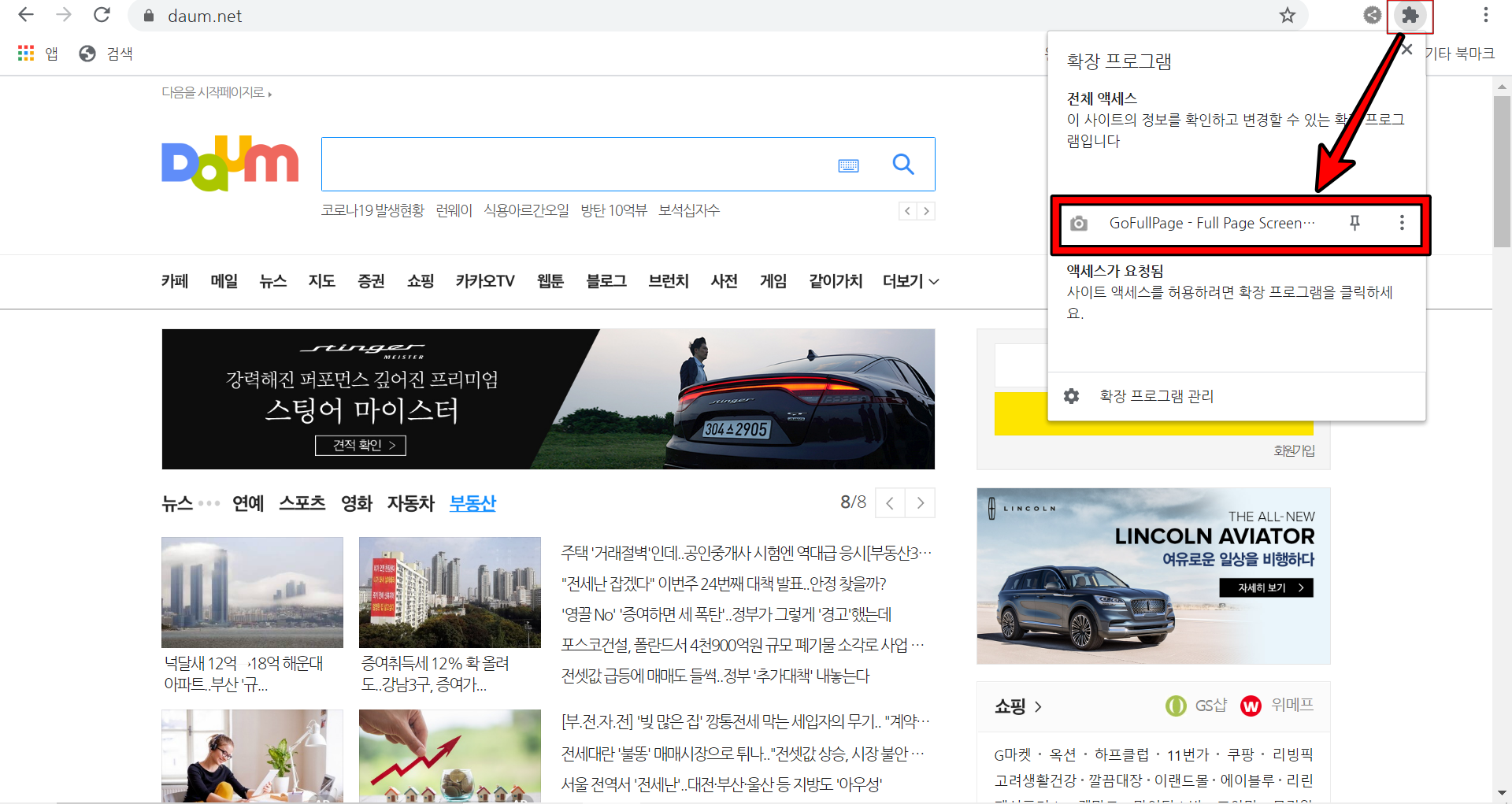Viewport: 1512px width, 804px height.
Task: Open trending keyword 보석십자수
Action: [x=689, y=210]
